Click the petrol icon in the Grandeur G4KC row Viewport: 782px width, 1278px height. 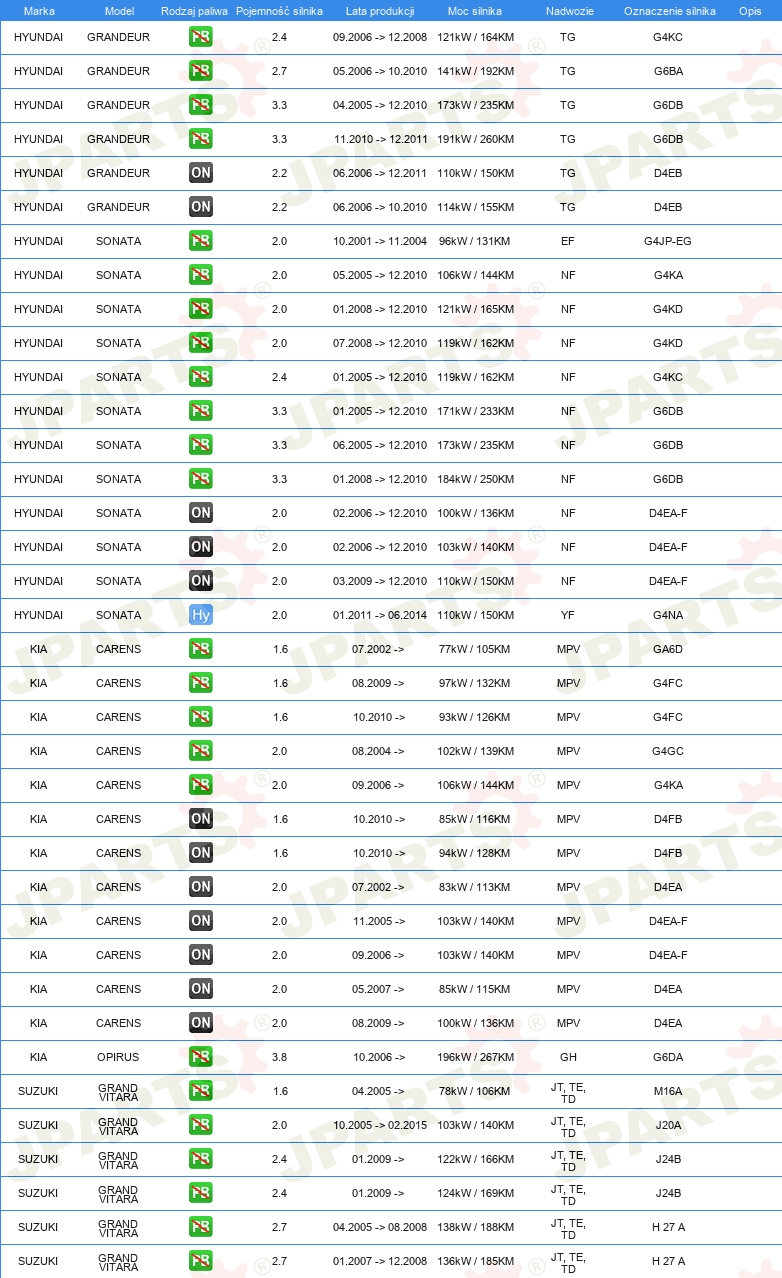point(201,37)
